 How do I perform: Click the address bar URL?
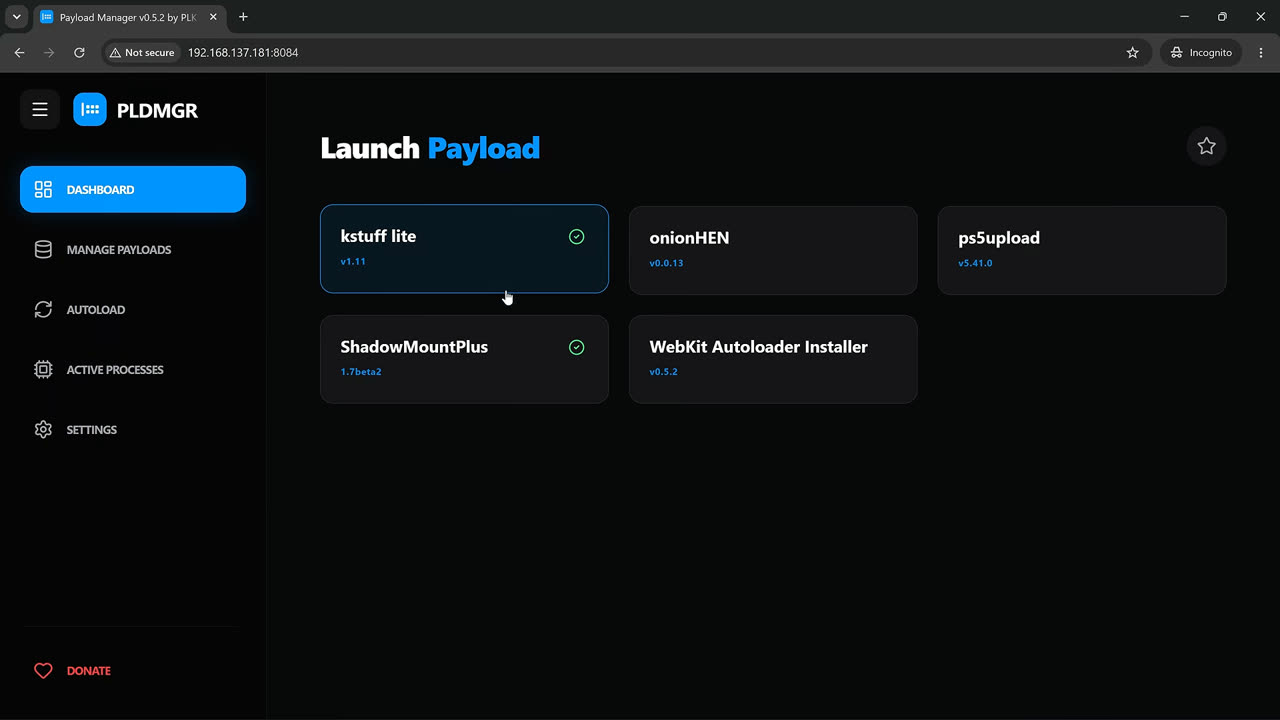pos(243,52)
